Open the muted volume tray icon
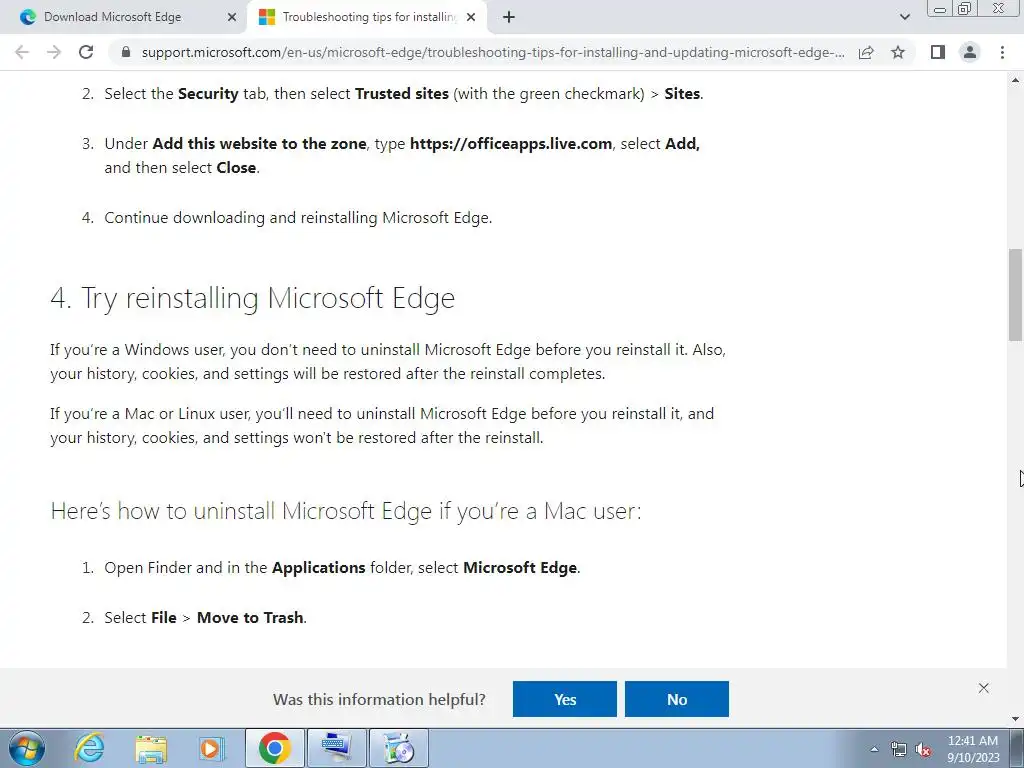The height and width of the screenshot is (768, 1024). pyautogui.click(x=923, y=750)
